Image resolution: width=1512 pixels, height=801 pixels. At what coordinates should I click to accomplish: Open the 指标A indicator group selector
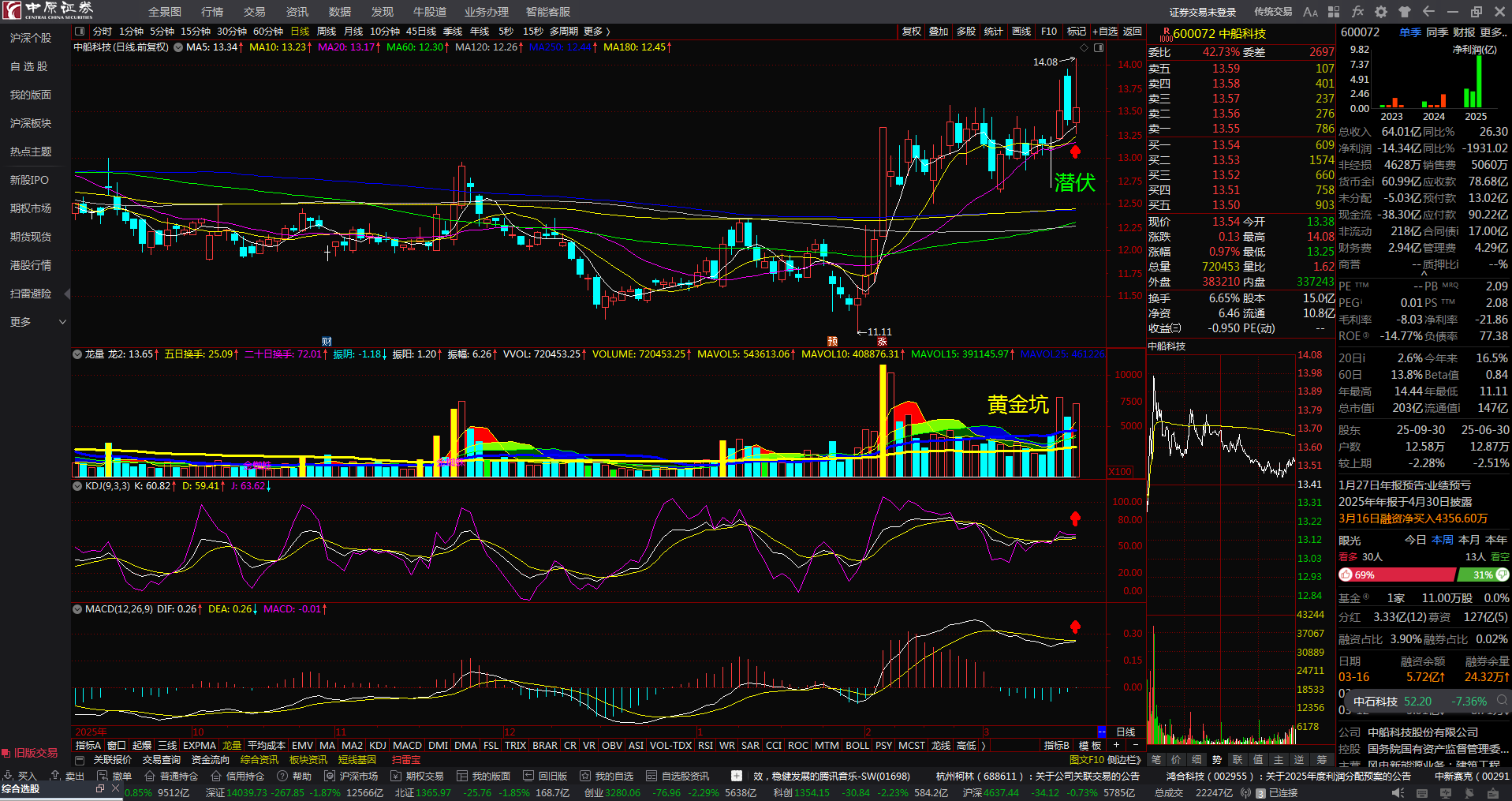coord(88,745)
